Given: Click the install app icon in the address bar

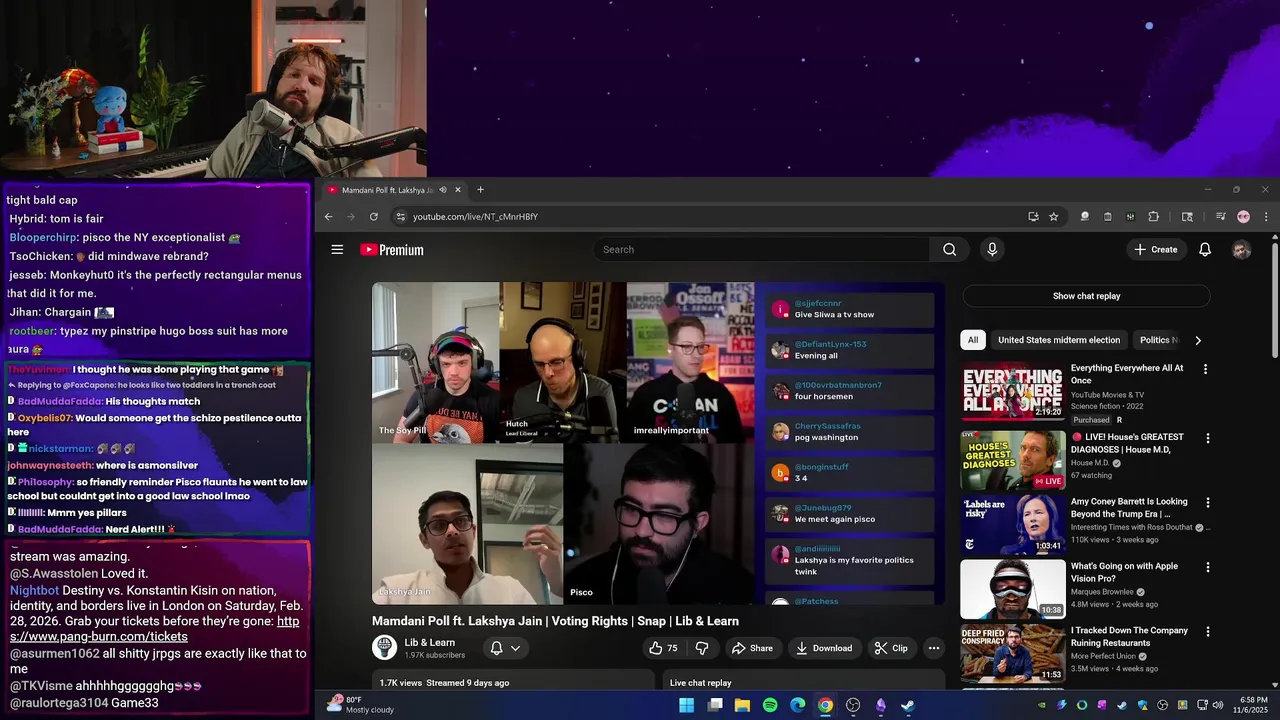Looking at the screenshot, I should click(1033, 217).
